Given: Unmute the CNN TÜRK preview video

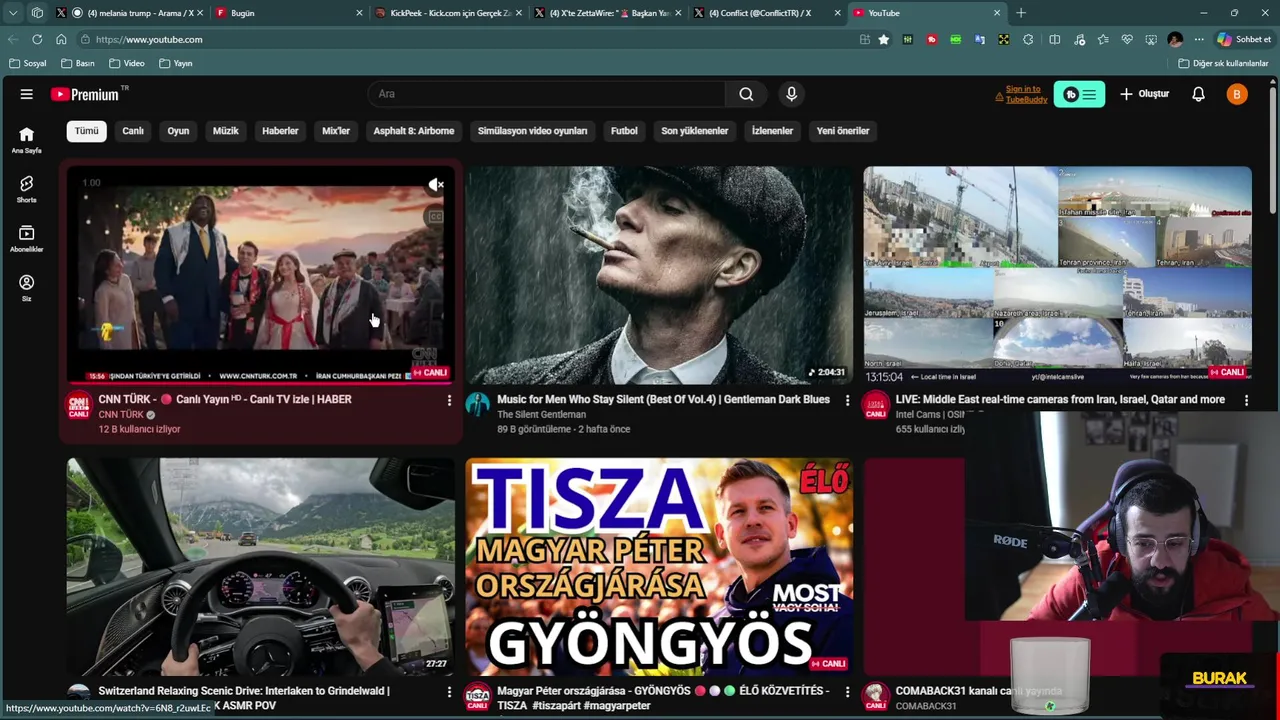Looking at the screenshot, I should pos(436,185).
